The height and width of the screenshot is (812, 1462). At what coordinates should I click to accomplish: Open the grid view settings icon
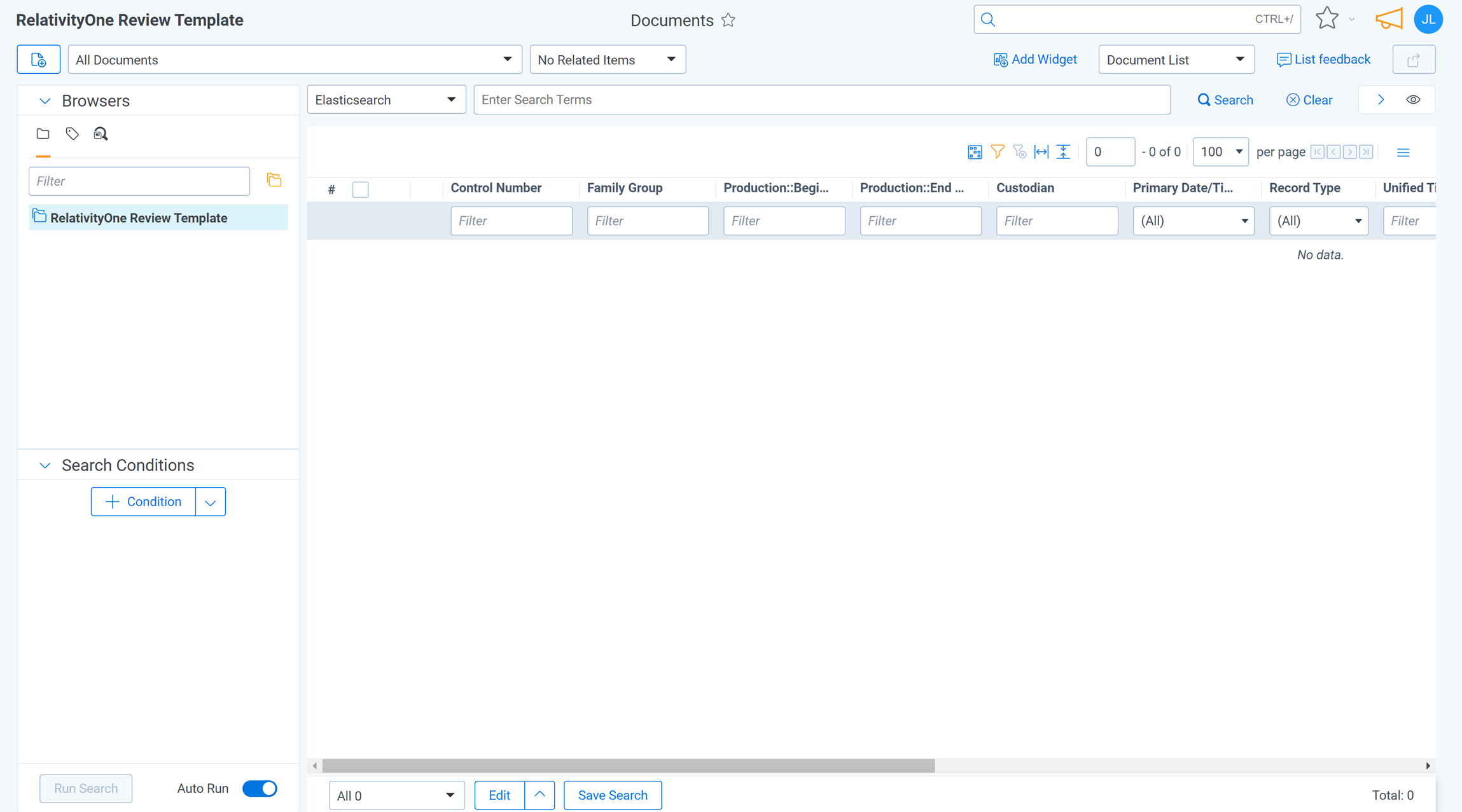(975, 152)
